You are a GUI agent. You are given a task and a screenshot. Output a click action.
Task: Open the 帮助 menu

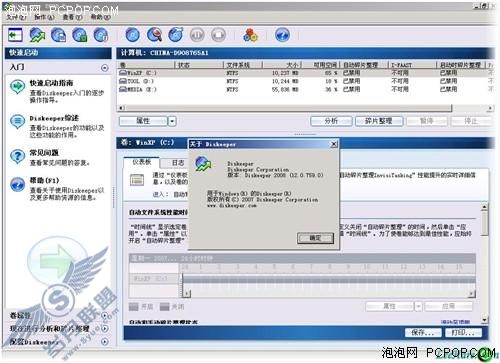point(100,17)
